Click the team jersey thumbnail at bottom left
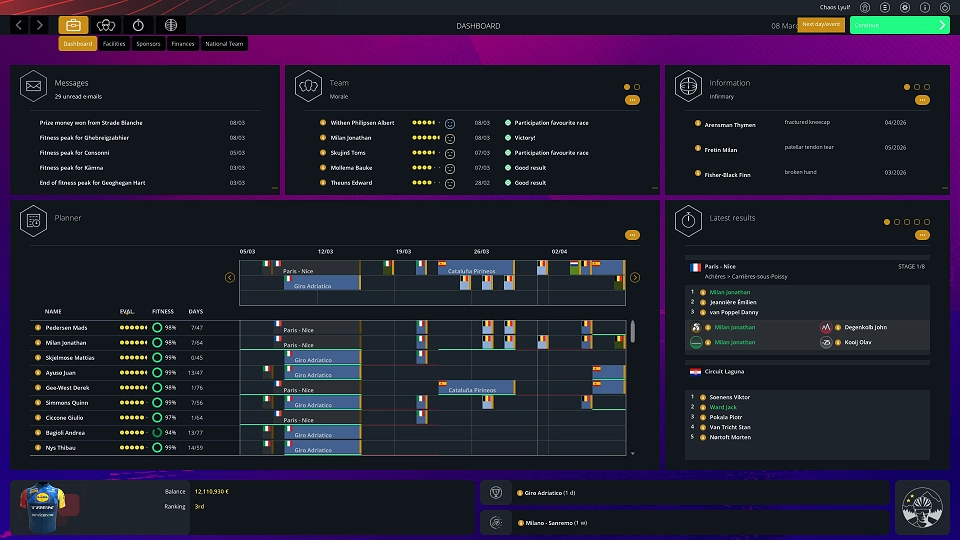 pos(42,508)
